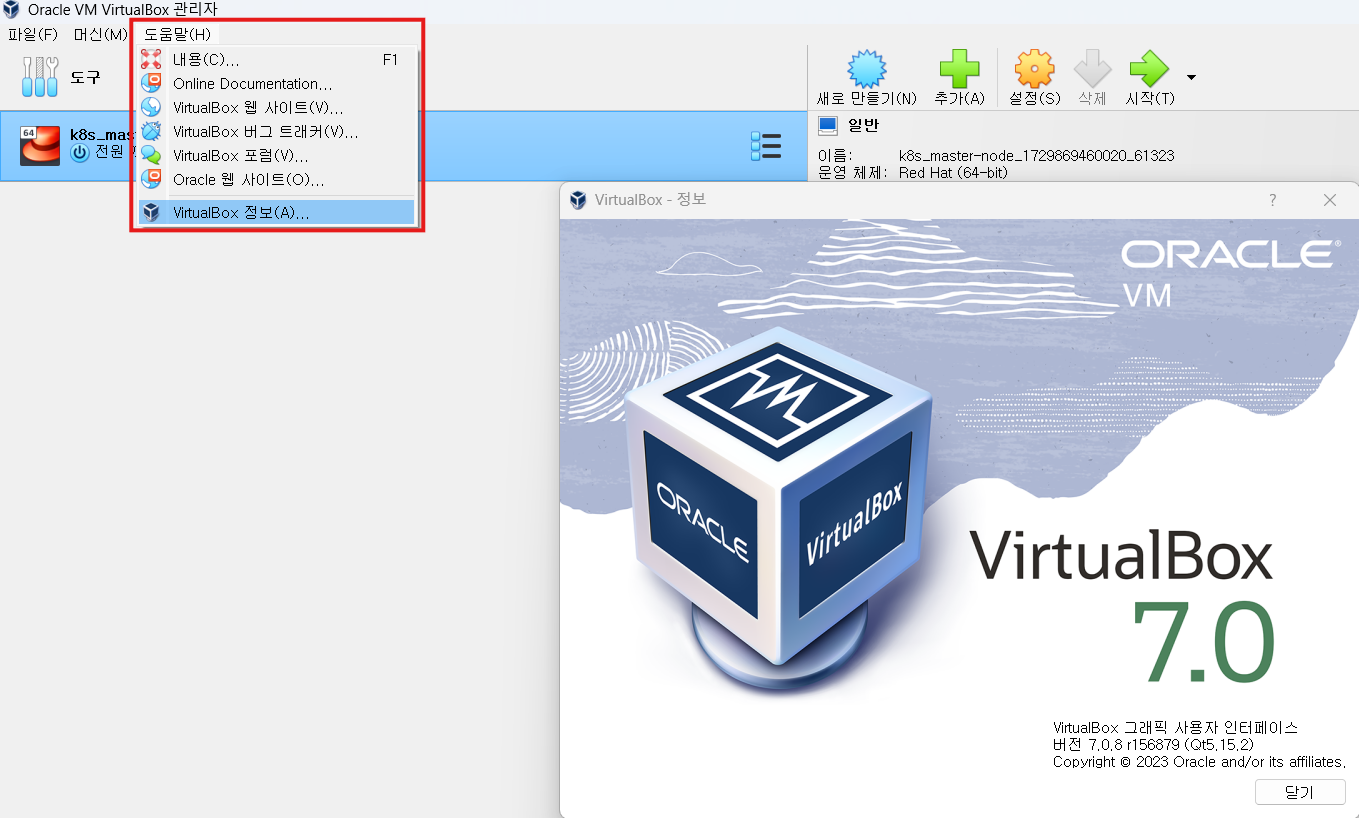Click the 도구 tools icon
Viewport: 1359px width, 818px height.
tap(40, 76)
